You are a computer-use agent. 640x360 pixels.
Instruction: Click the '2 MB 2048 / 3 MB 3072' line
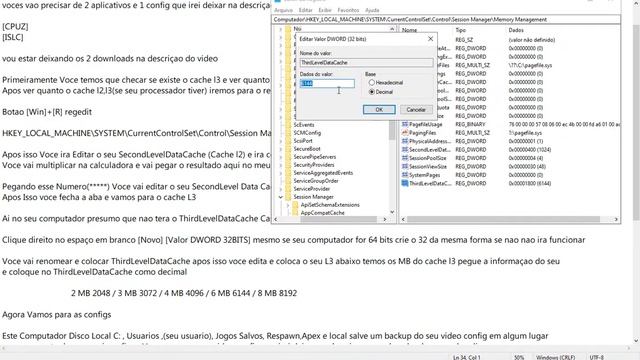pos(184,293)
